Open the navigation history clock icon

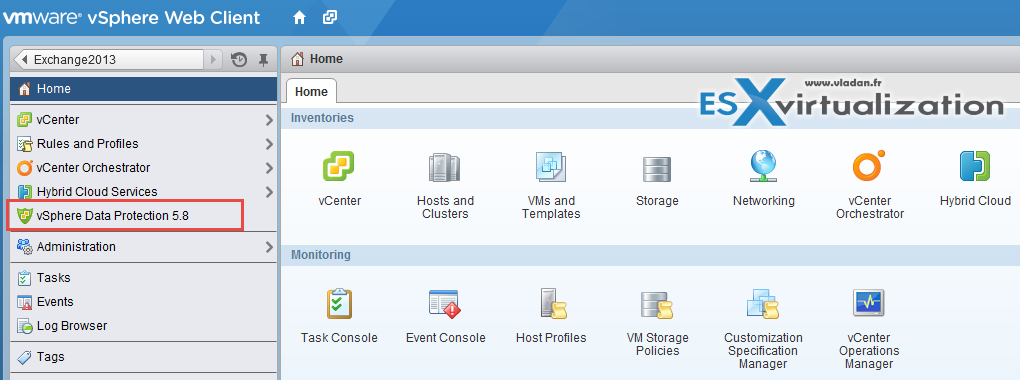[x=239, y=60]
